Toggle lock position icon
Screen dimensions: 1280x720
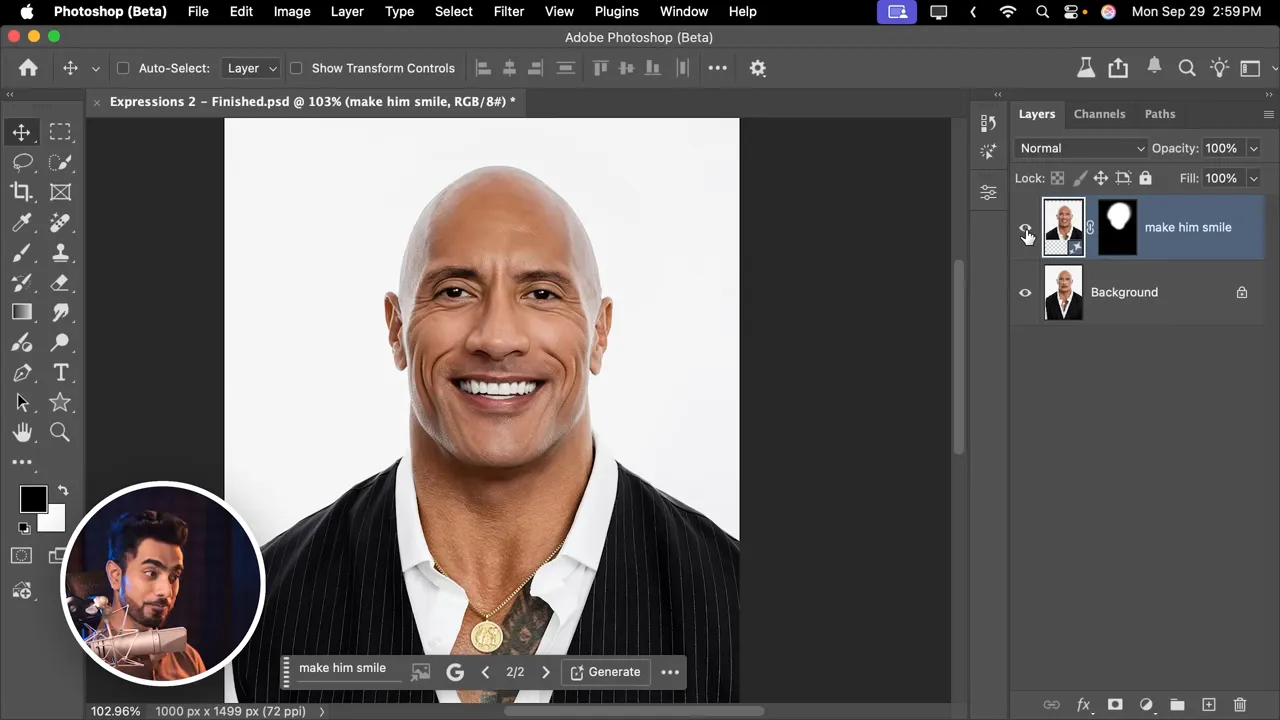1101,178
